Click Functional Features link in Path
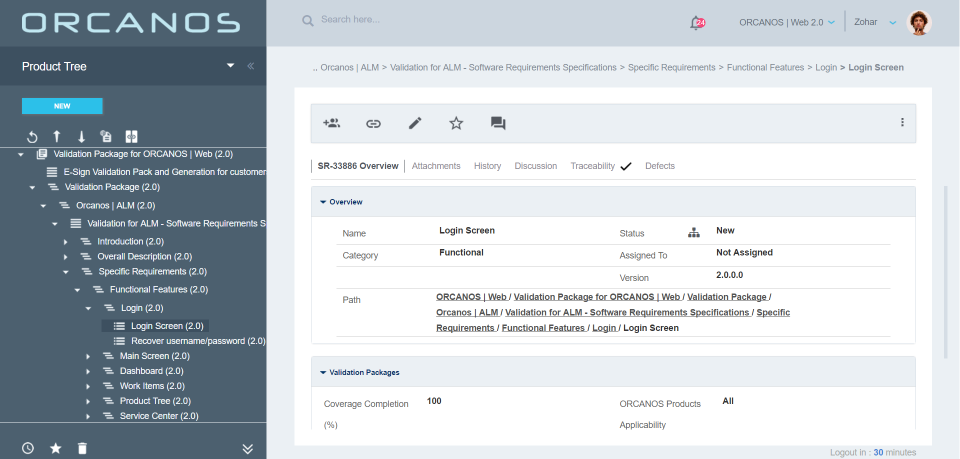 (x=543, y=328)
